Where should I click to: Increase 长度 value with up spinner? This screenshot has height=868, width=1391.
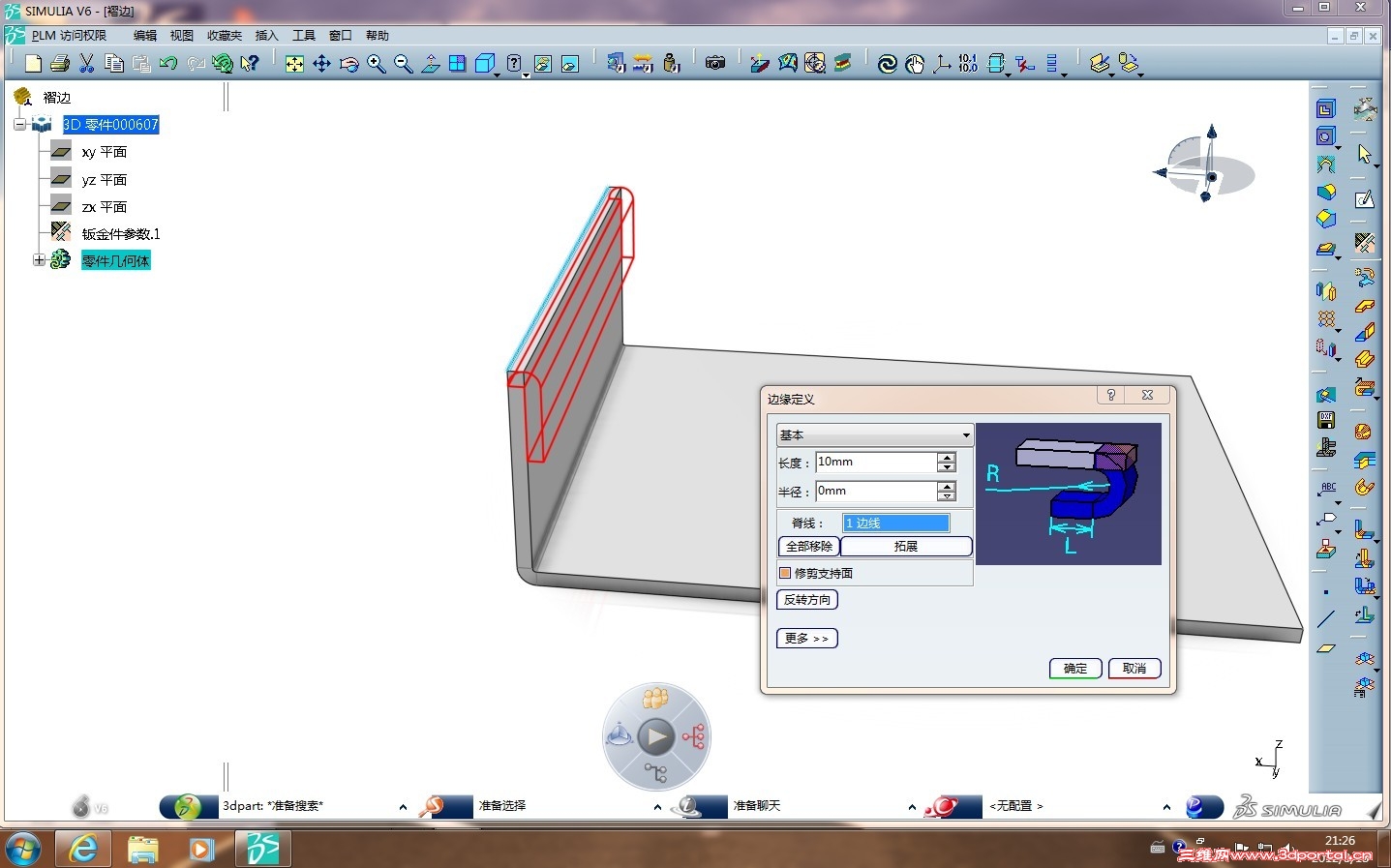(x=947, y=458)
